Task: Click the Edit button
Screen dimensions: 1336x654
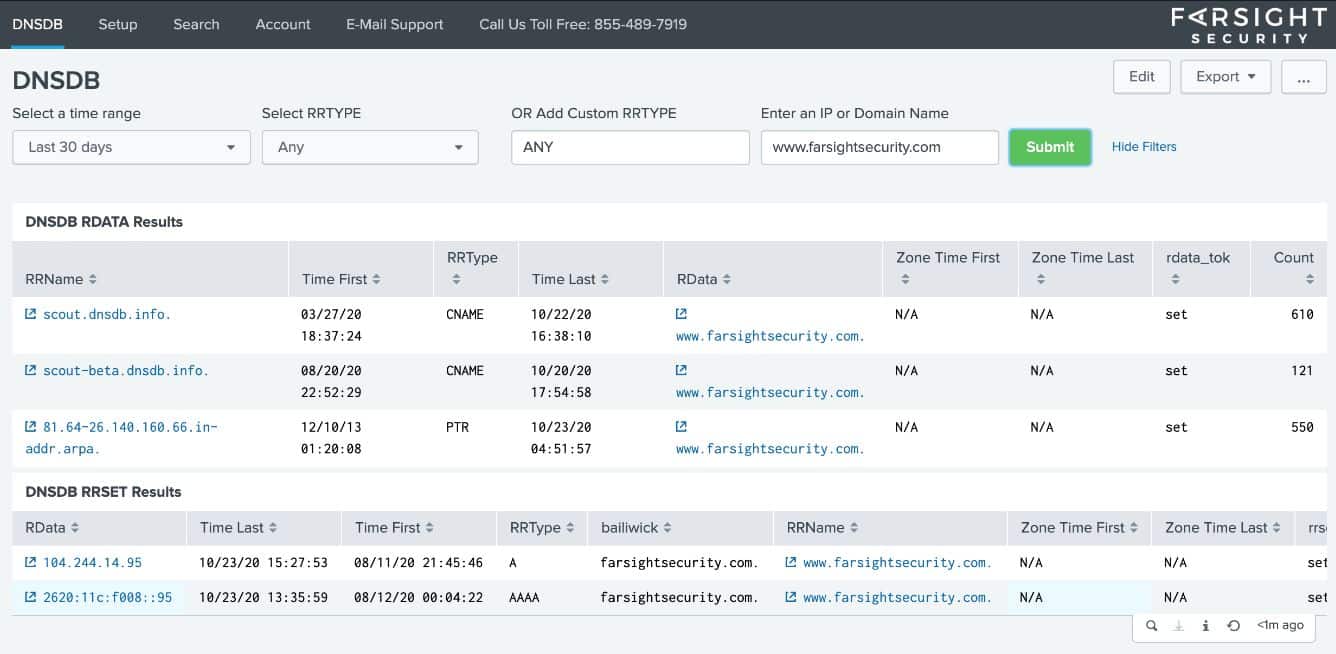Action: pyautogui.click(x=1142, y=77)
